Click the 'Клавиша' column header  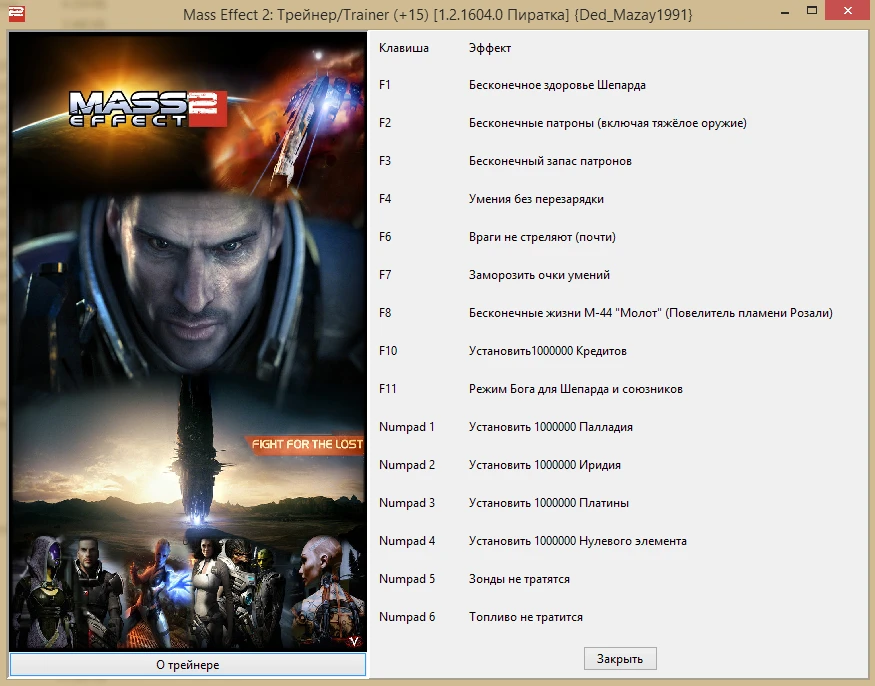pyautogui.click(x=403, y=47)
